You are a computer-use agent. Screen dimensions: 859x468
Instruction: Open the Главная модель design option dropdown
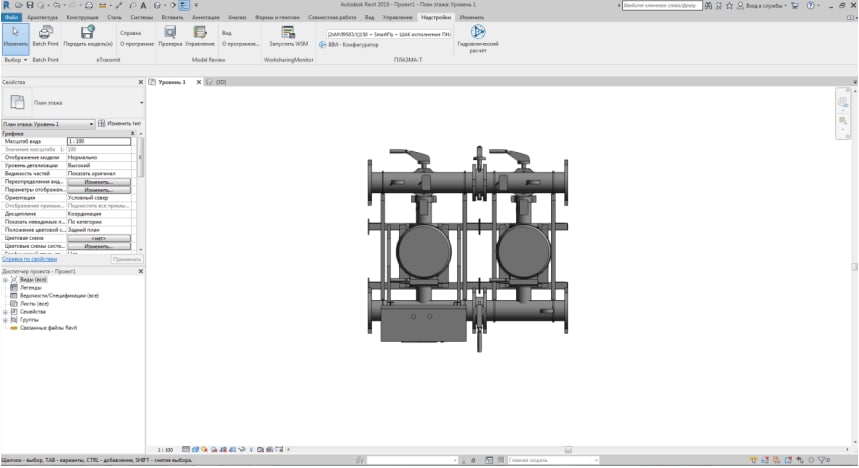[x=553, y=460]
